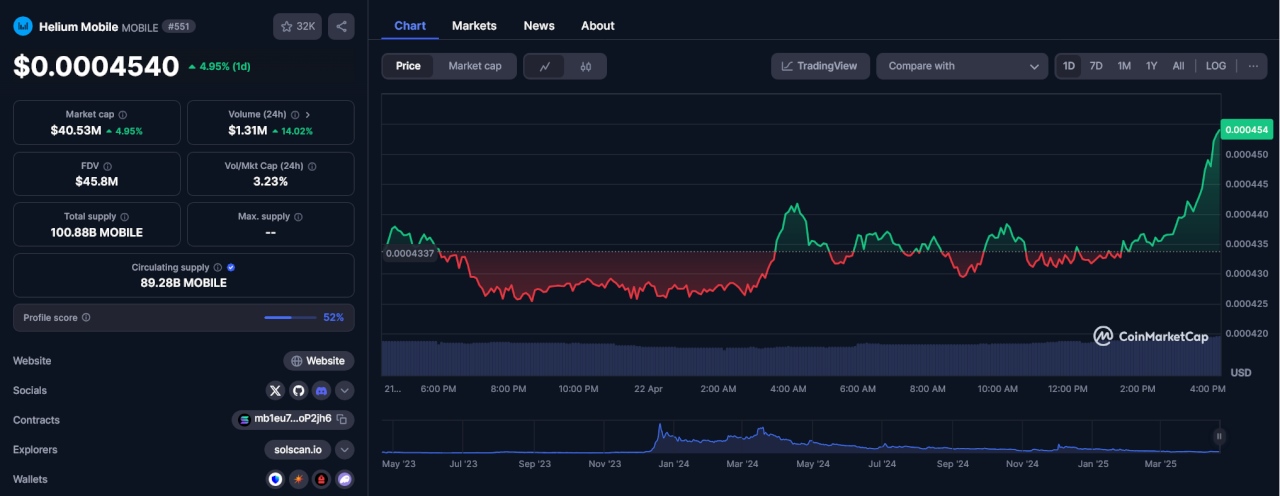Click the historical range overview chart
This screenshot has height=496, width=1280.
tap(800, 437)
